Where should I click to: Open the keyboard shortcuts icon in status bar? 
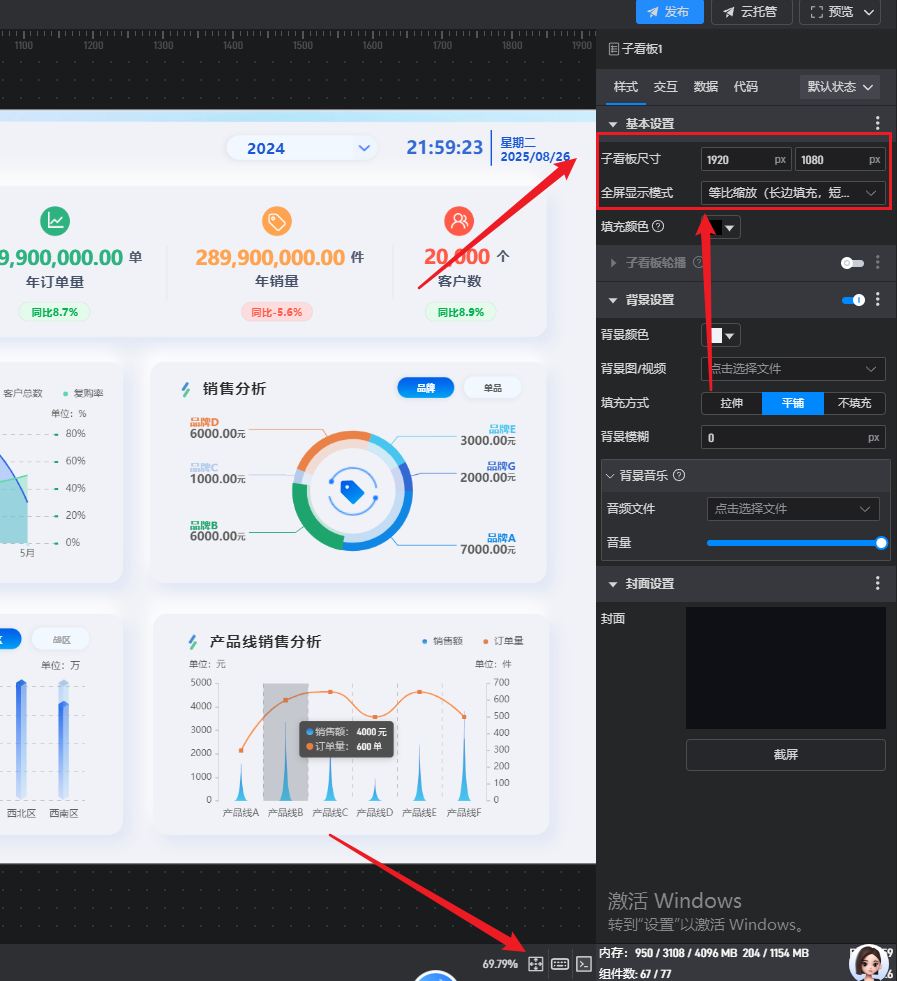tap(560, 964)
